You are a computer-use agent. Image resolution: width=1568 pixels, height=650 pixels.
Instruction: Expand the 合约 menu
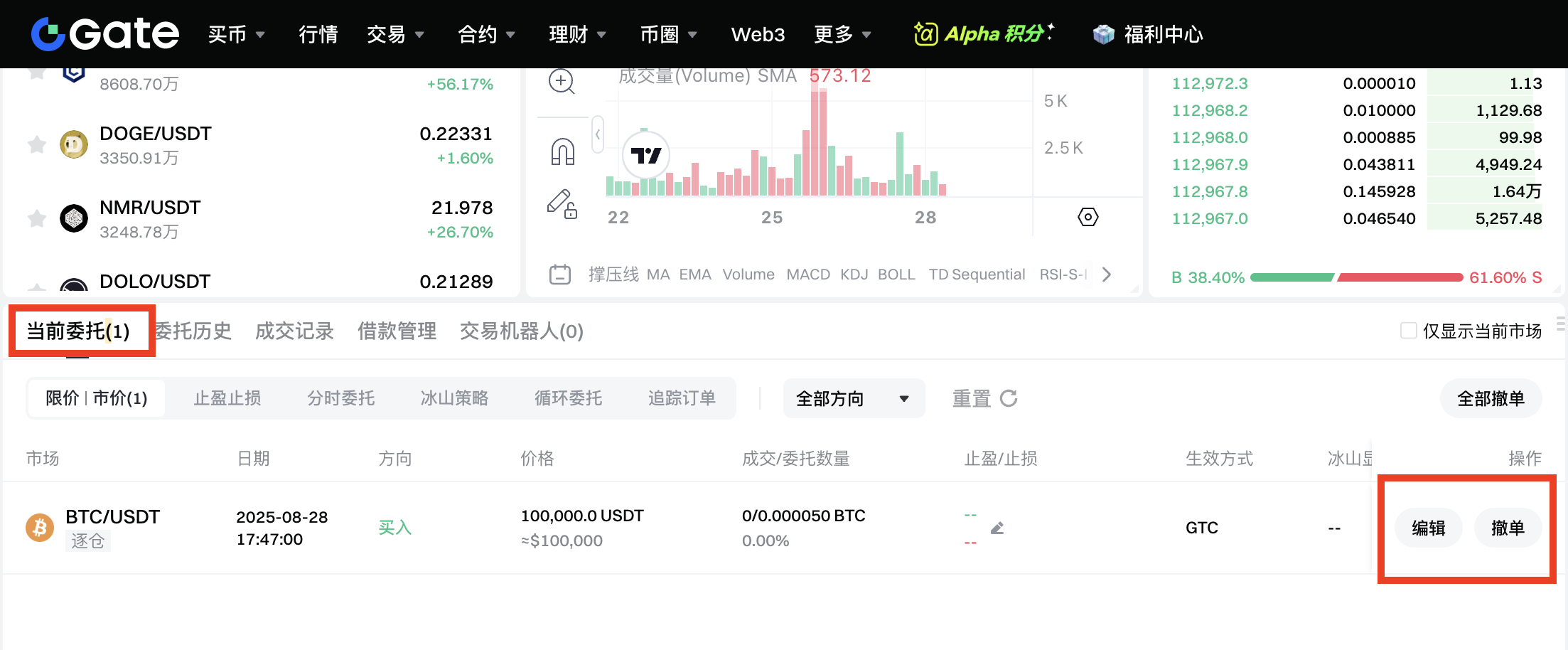(486, 34)
